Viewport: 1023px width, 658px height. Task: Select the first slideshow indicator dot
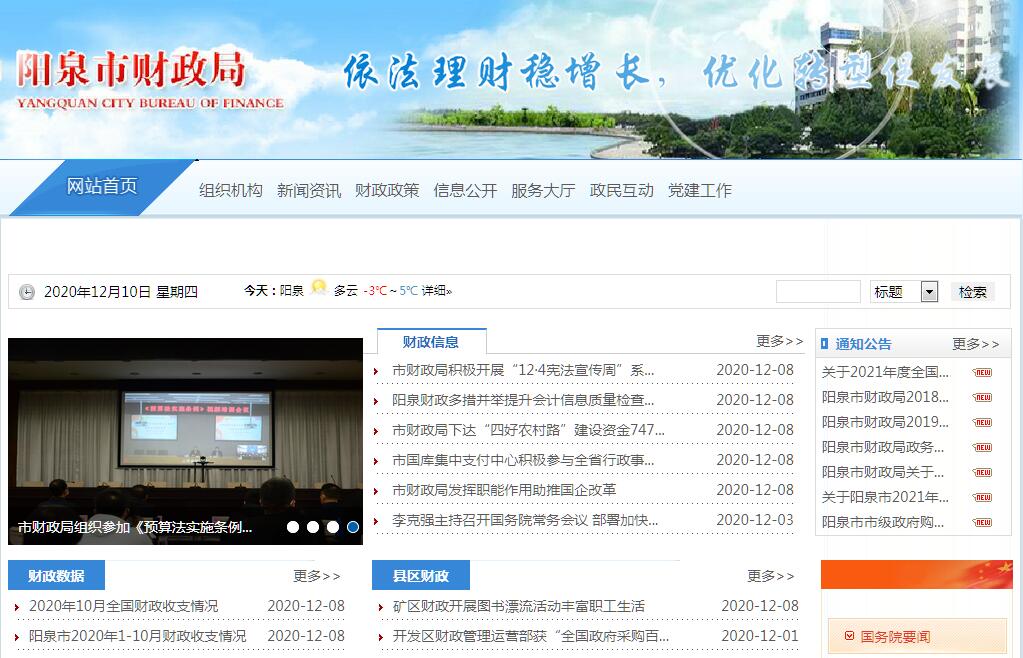coord(293,527)
